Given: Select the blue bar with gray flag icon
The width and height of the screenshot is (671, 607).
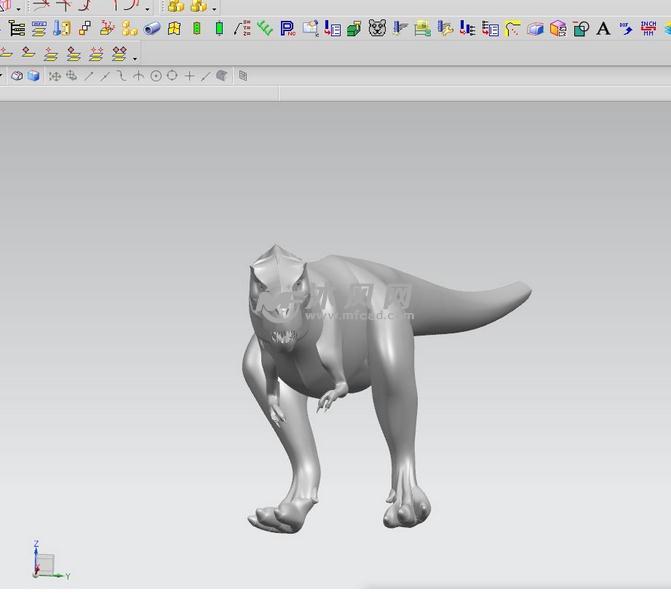Looking at the screenshot, I should [400, 28].
